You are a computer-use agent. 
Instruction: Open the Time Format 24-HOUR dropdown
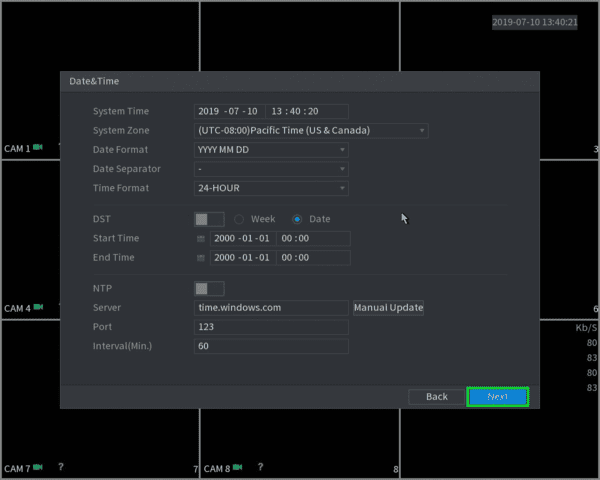click(271, 188)
